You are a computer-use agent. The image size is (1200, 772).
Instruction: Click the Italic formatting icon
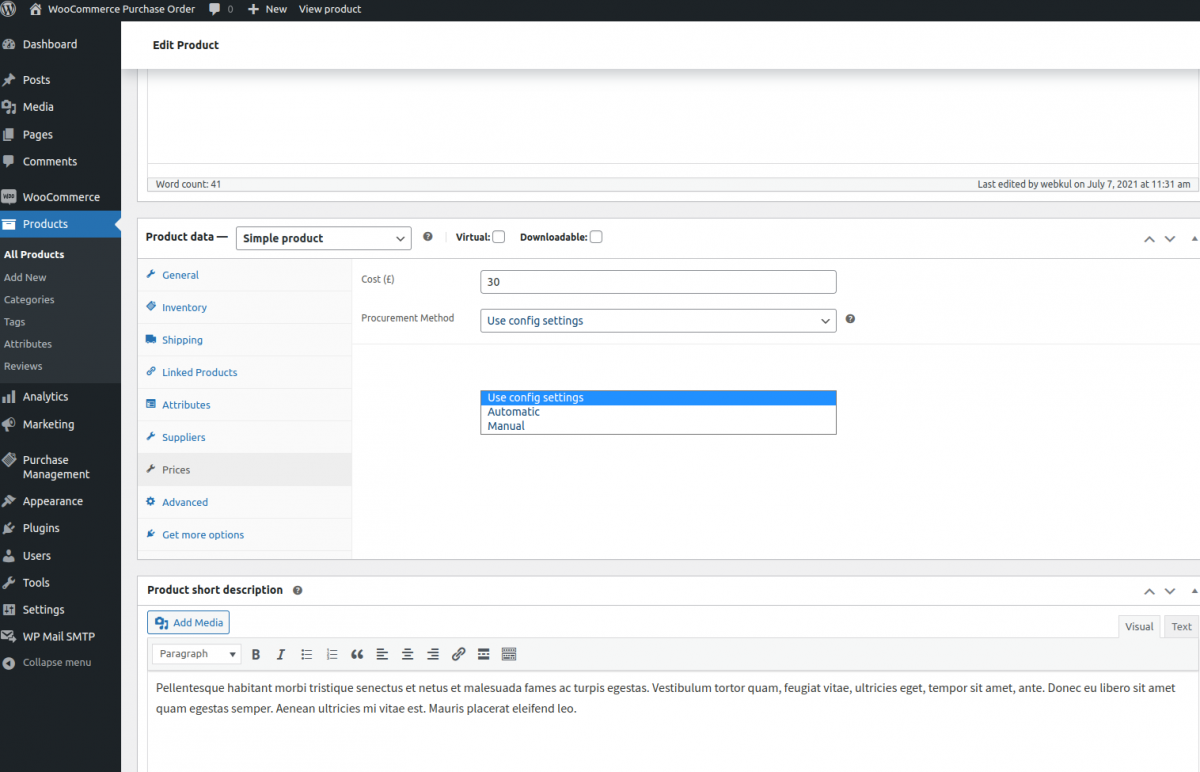(281, 654)
